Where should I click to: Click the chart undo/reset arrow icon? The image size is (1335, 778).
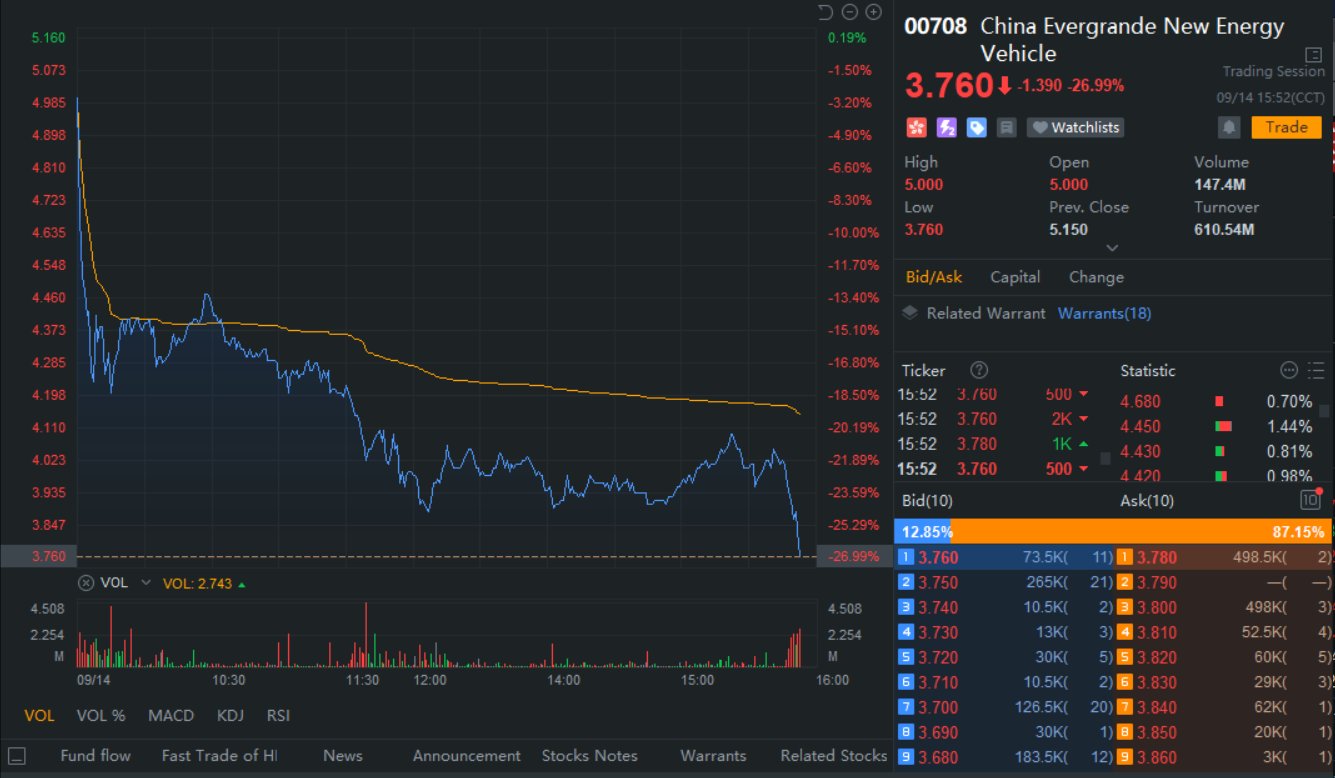[825, 12]
